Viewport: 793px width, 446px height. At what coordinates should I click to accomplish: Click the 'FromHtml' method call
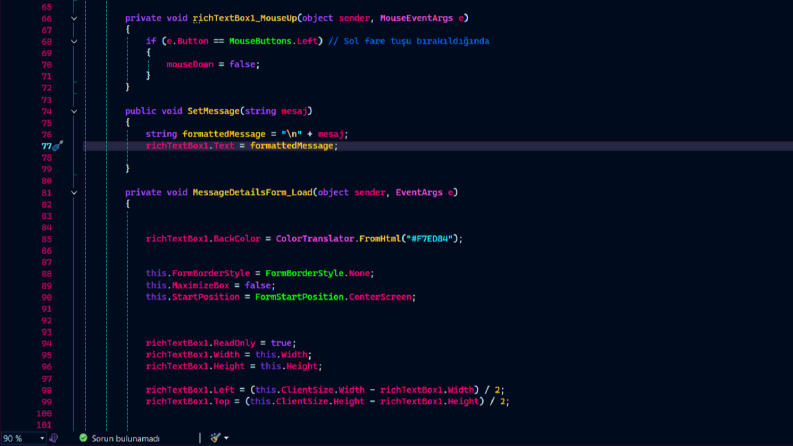click(x=379, y=239)
